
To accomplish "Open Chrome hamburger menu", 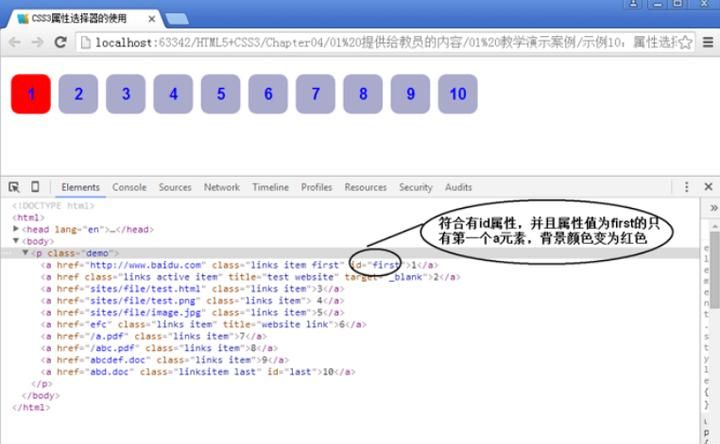I will coord(708,42).
